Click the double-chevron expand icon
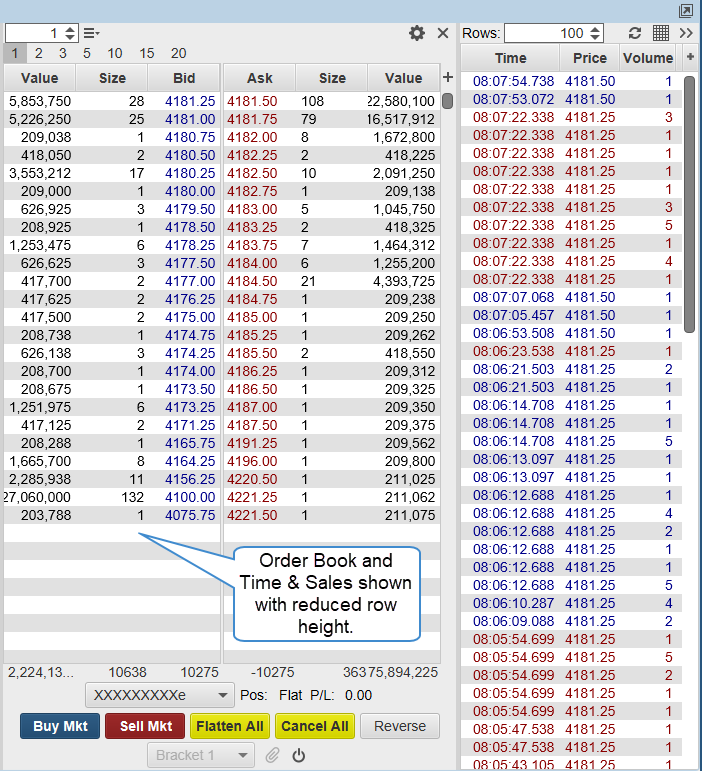Viewport: 702px width, 771px height. (686, 33)
